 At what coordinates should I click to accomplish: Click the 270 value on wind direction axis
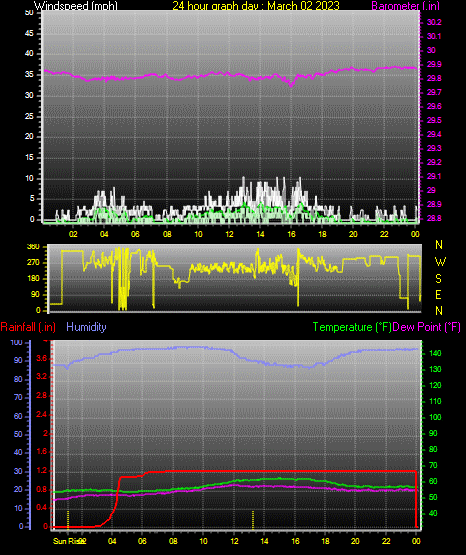(x=33, y=263)
